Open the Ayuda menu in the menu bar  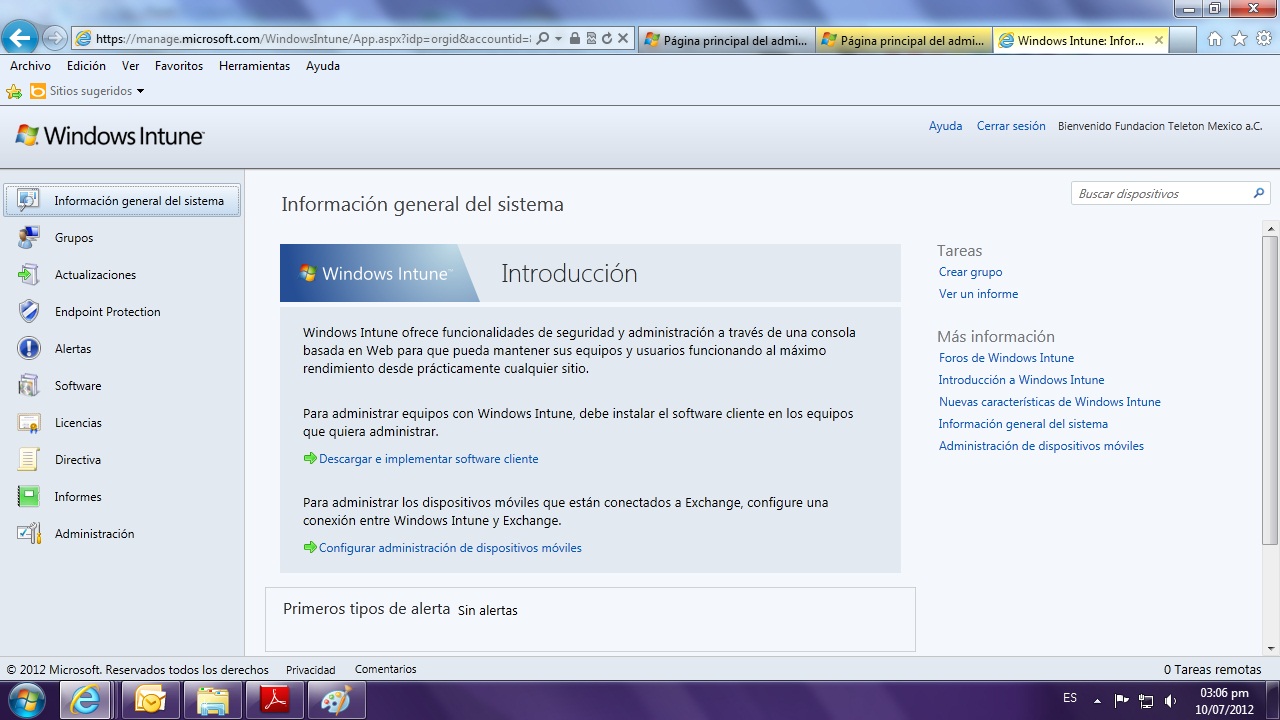(x=323, y=66)
